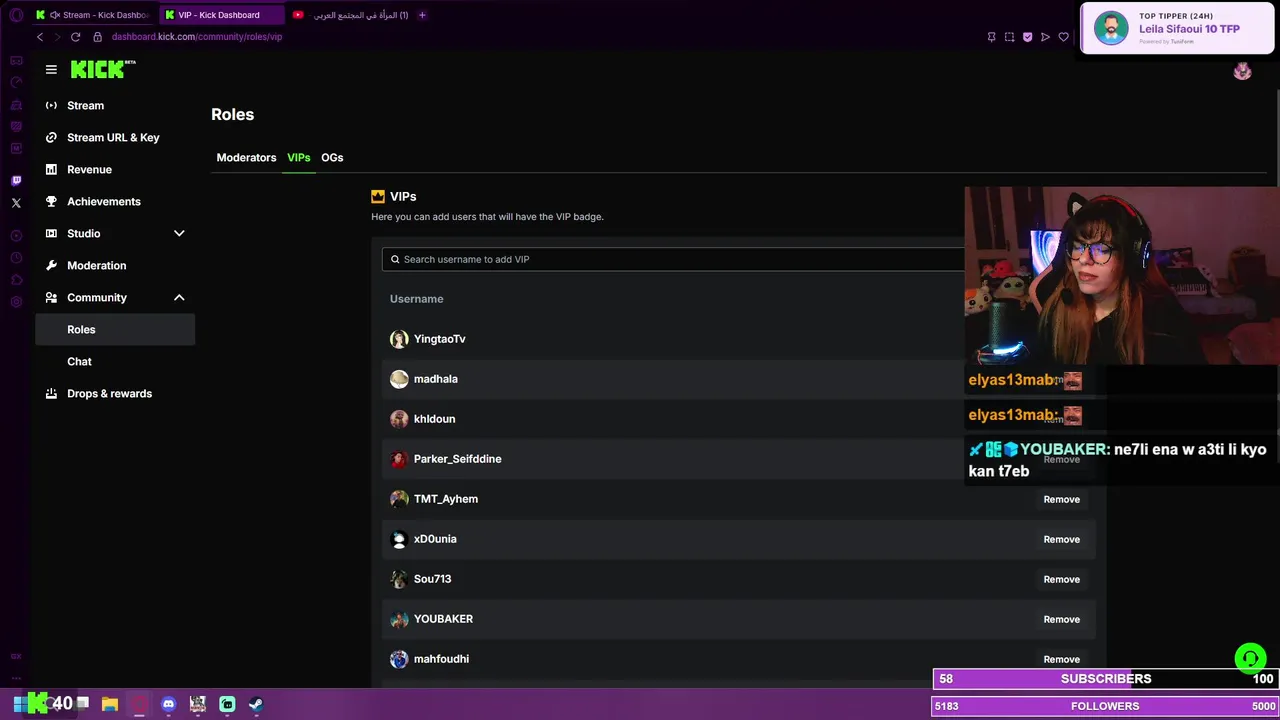
Task: Open File Explorer from the taskbar
Action: tap(110, 704)
